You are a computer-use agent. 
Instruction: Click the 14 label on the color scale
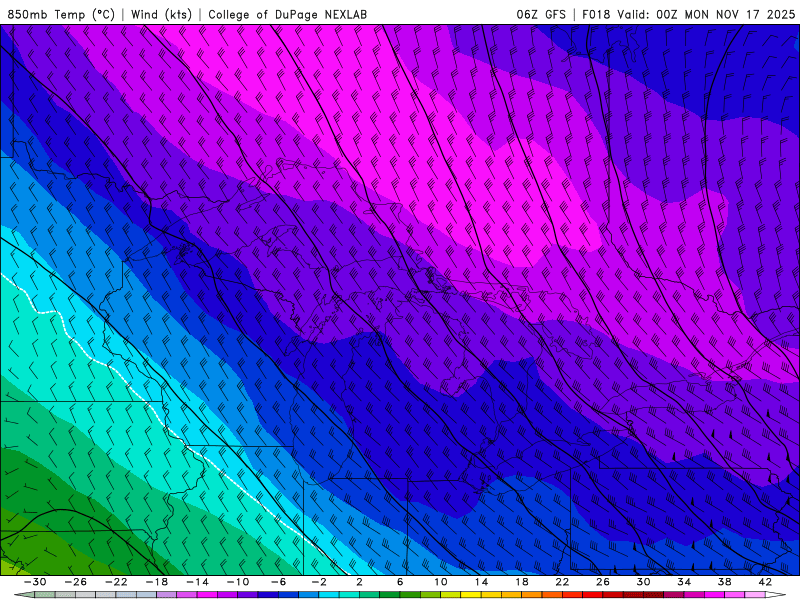pos(481,582)
